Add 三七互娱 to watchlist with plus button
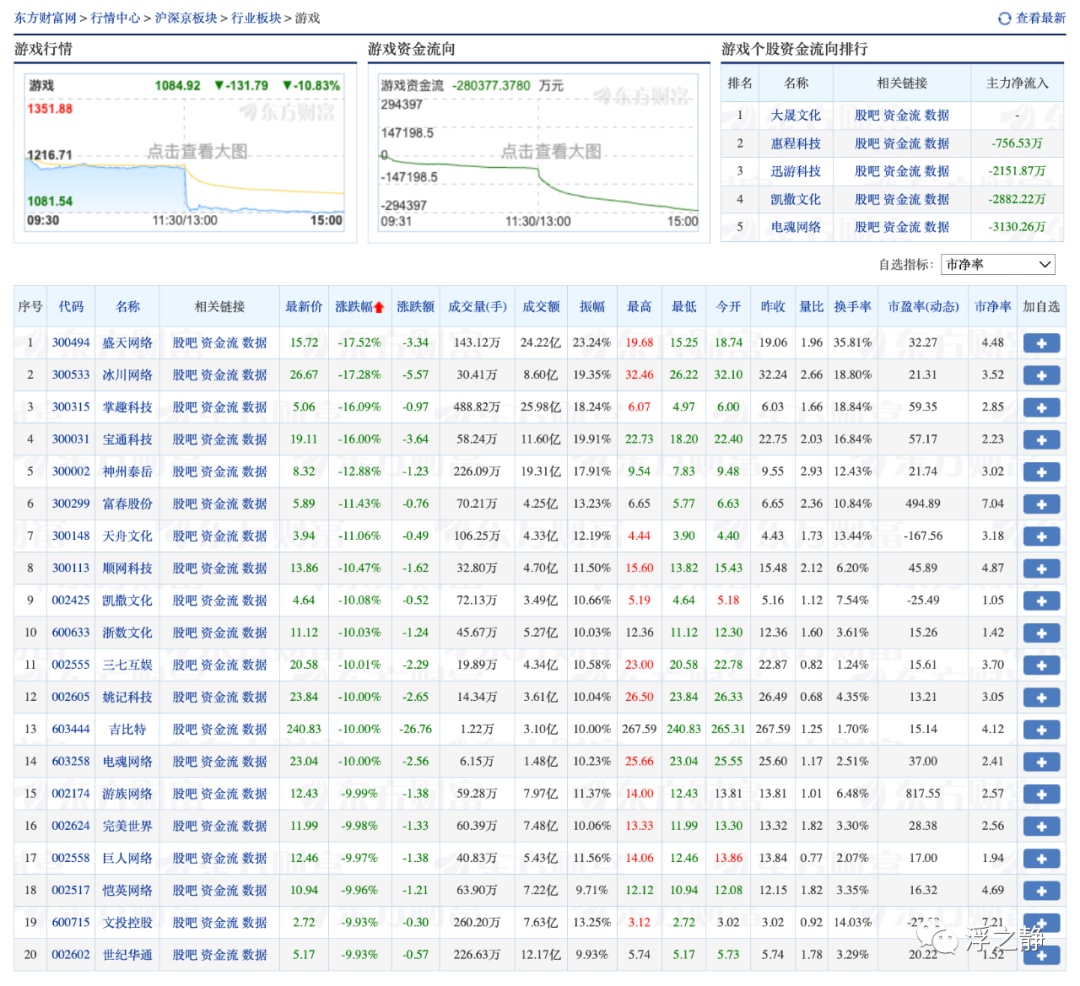This screenshot has width=1080, height=986. pos(1041,665)
